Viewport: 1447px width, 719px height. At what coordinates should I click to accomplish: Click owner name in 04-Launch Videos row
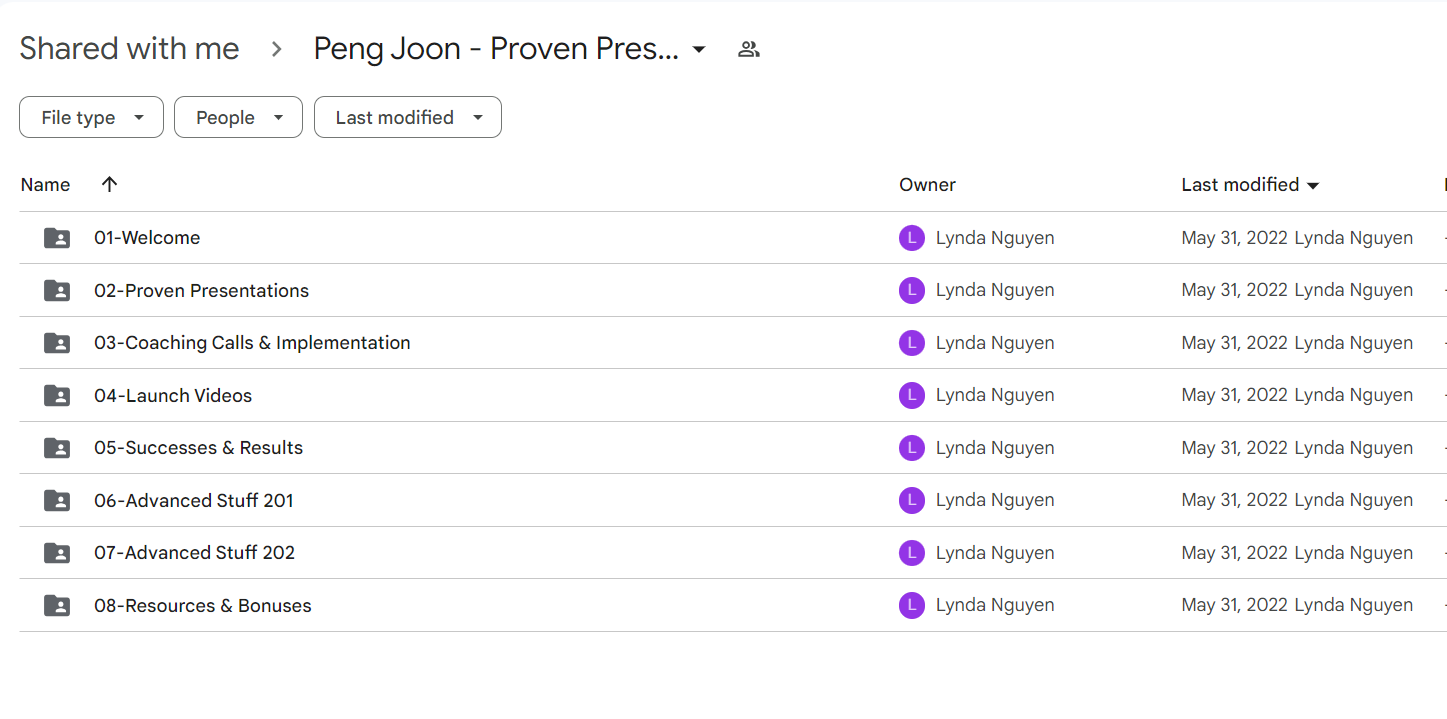pos(995,395)
